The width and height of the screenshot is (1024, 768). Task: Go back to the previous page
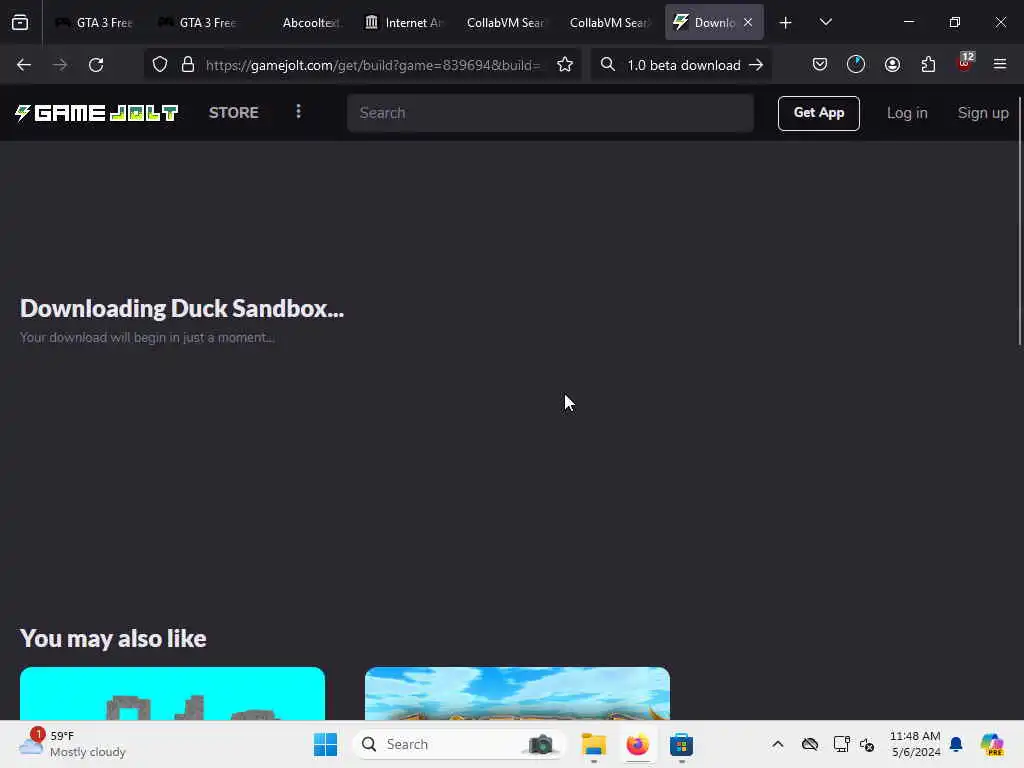point(24,65)
